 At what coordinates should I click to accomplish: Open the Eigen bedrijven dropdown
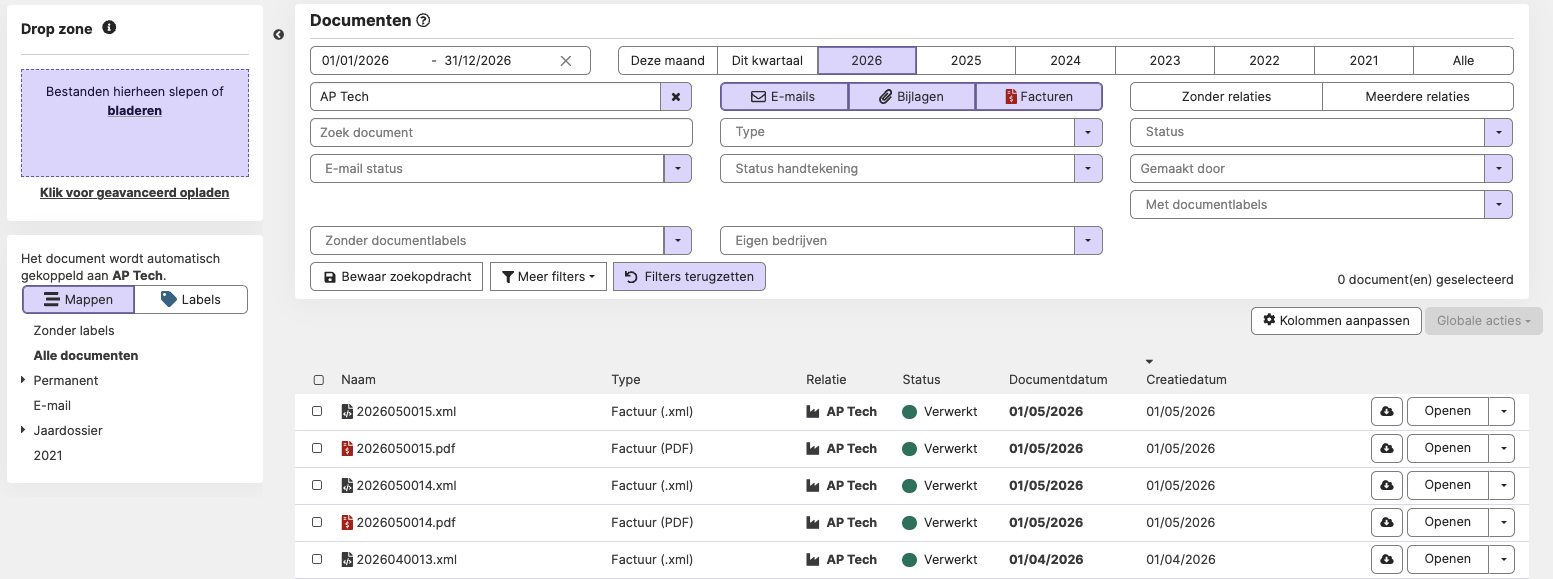(x=1088, y=241)
